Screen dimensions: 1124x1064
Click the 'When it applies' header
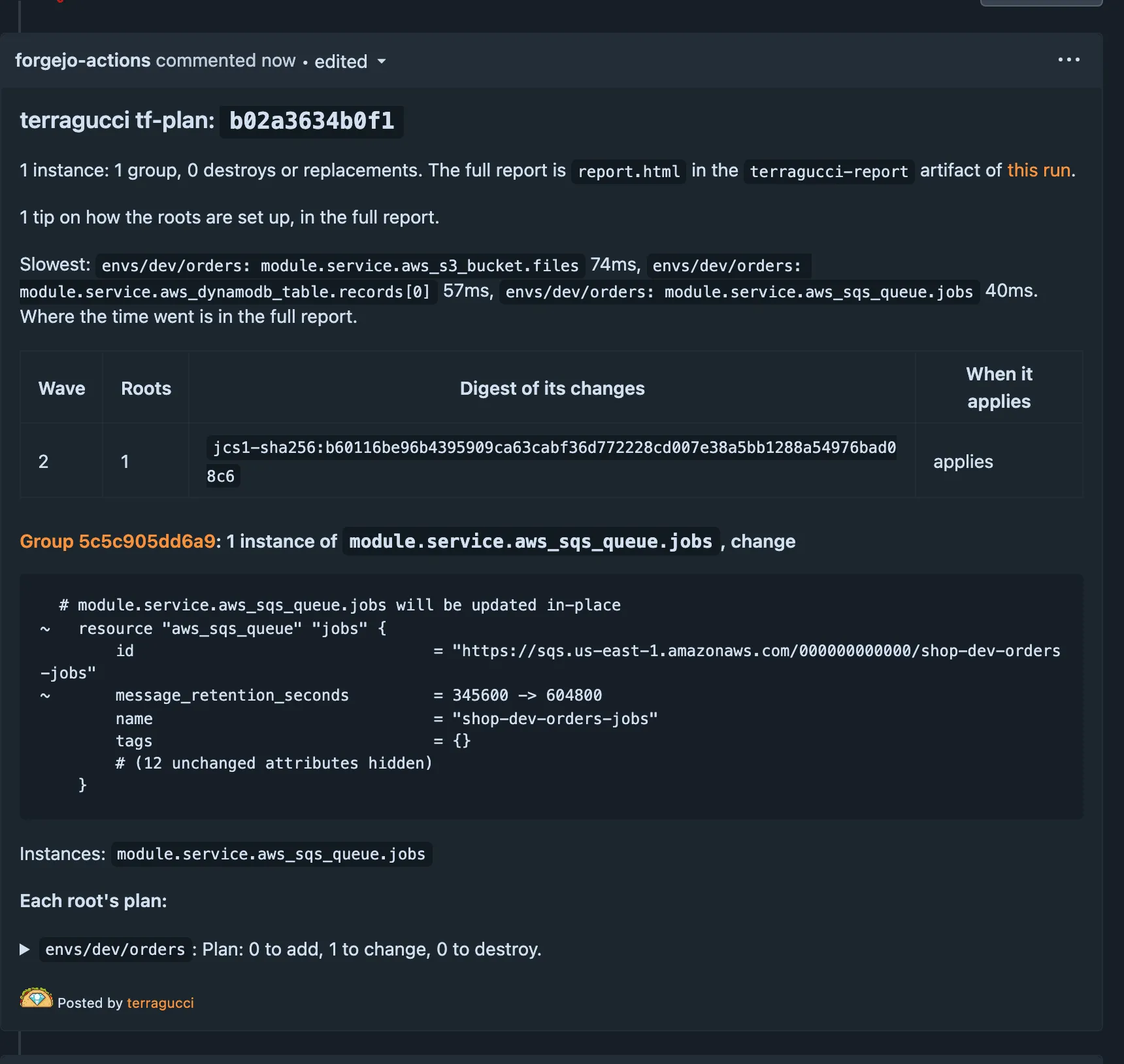click(x=999, y=388)
